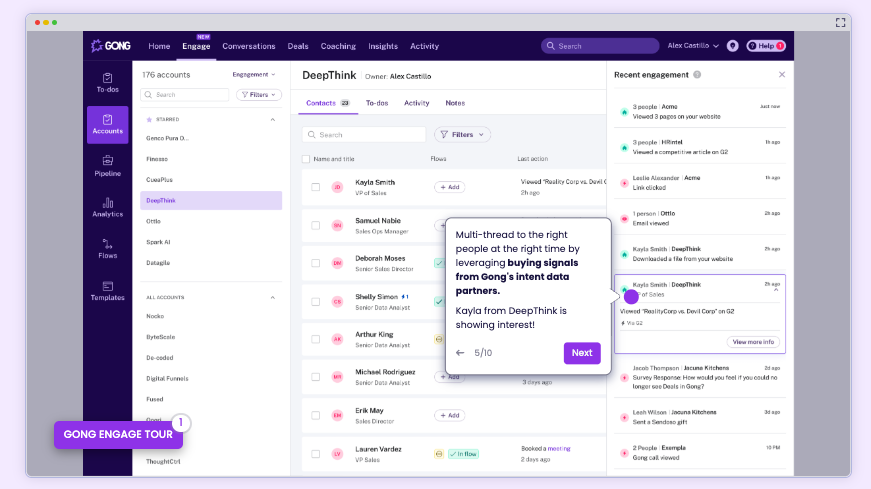871x489 pixels.
Task: Open Flows in the sidebar
Action: (108, 249)
